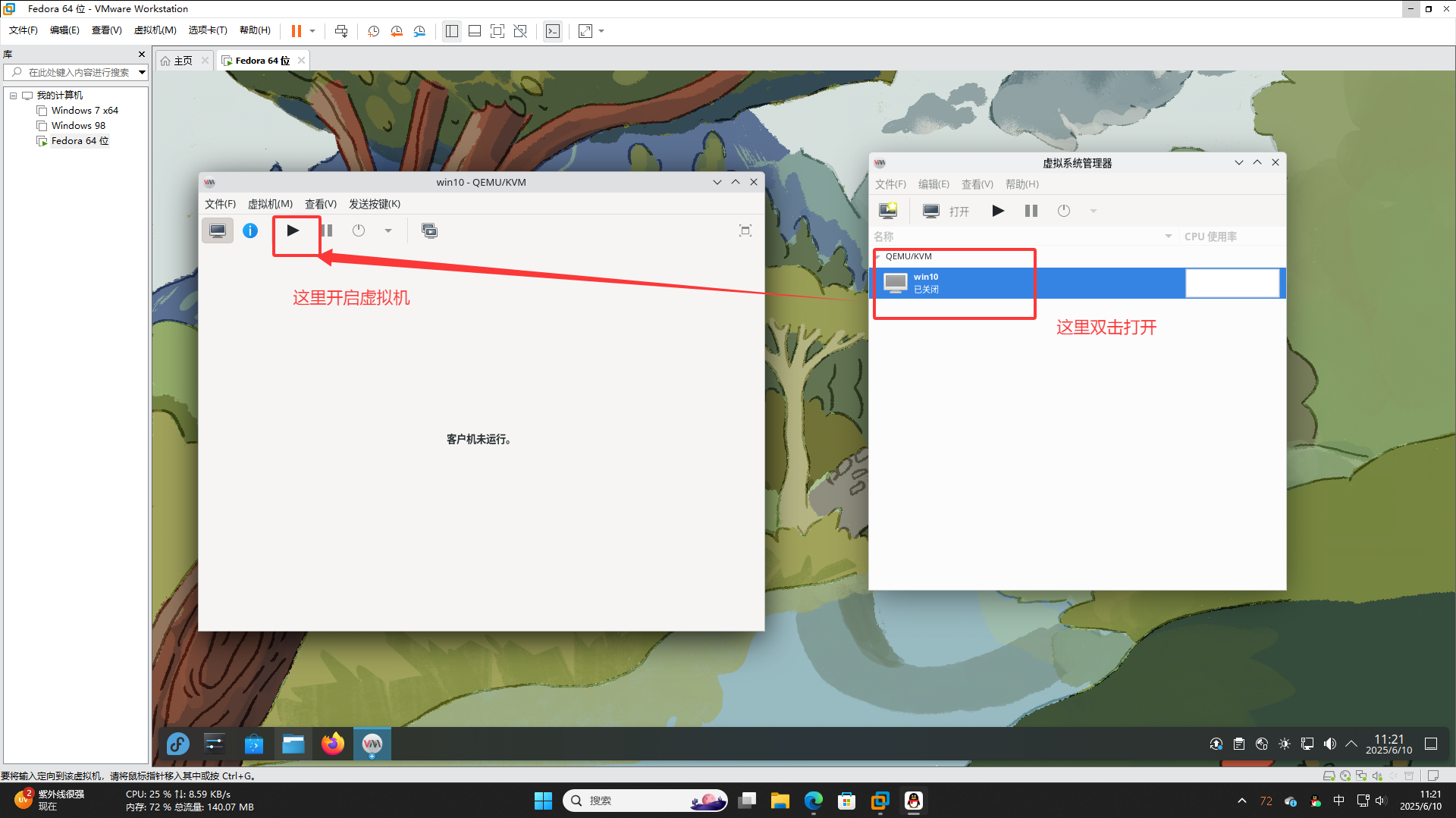Viewport: 1456px width, 818px height.
Task: Open QQ penguin icon on host taskbar
Action: coord(914,801)
